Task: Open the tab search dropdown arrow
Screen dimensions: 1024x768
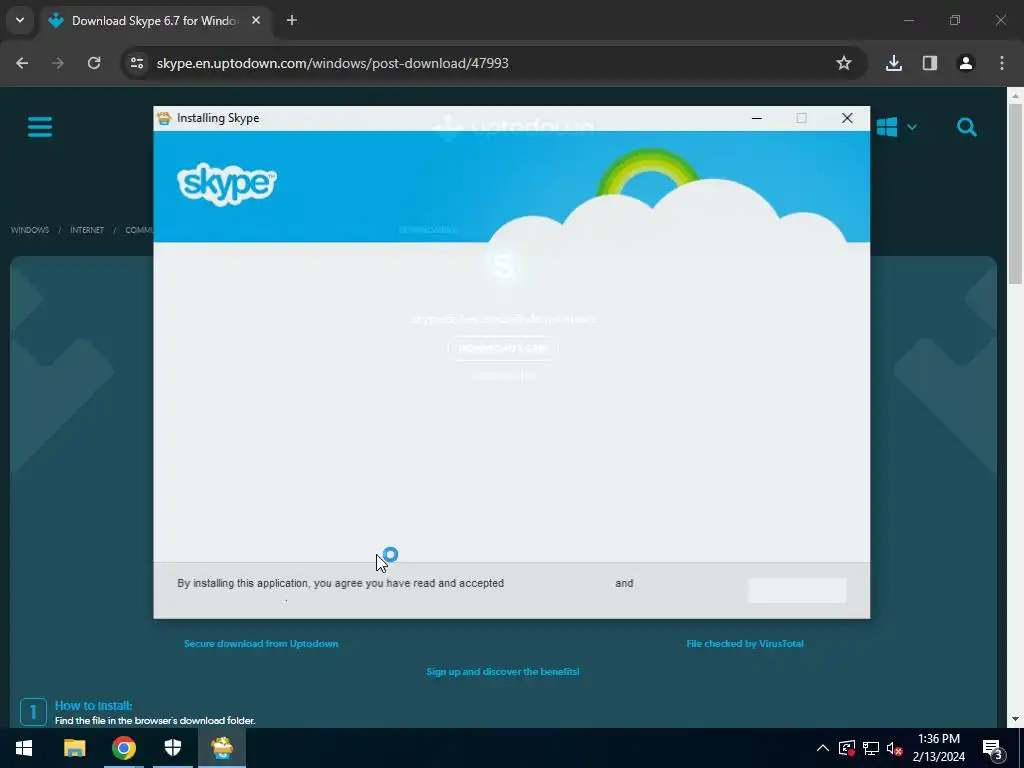Action: click(20, 20)
